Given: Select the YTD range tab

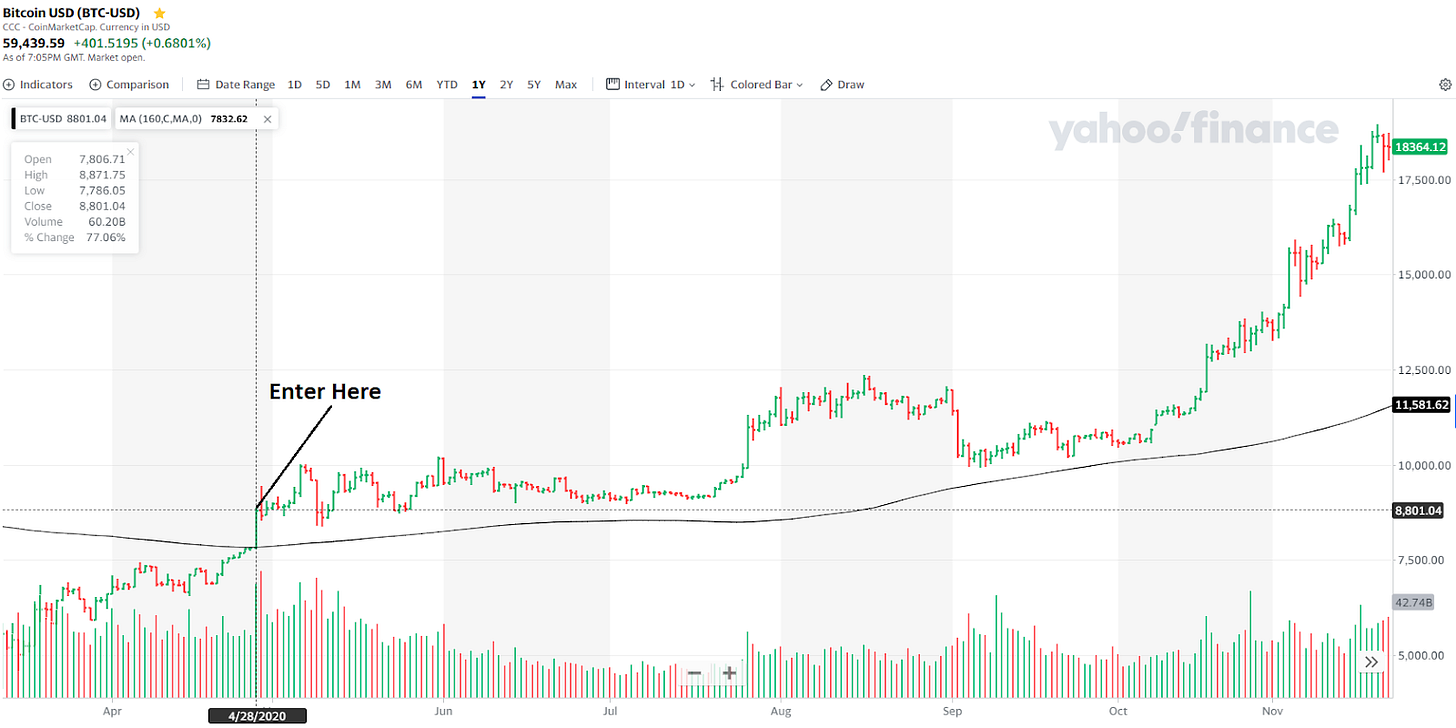Looking at the screenshot, I should [447, 85].
